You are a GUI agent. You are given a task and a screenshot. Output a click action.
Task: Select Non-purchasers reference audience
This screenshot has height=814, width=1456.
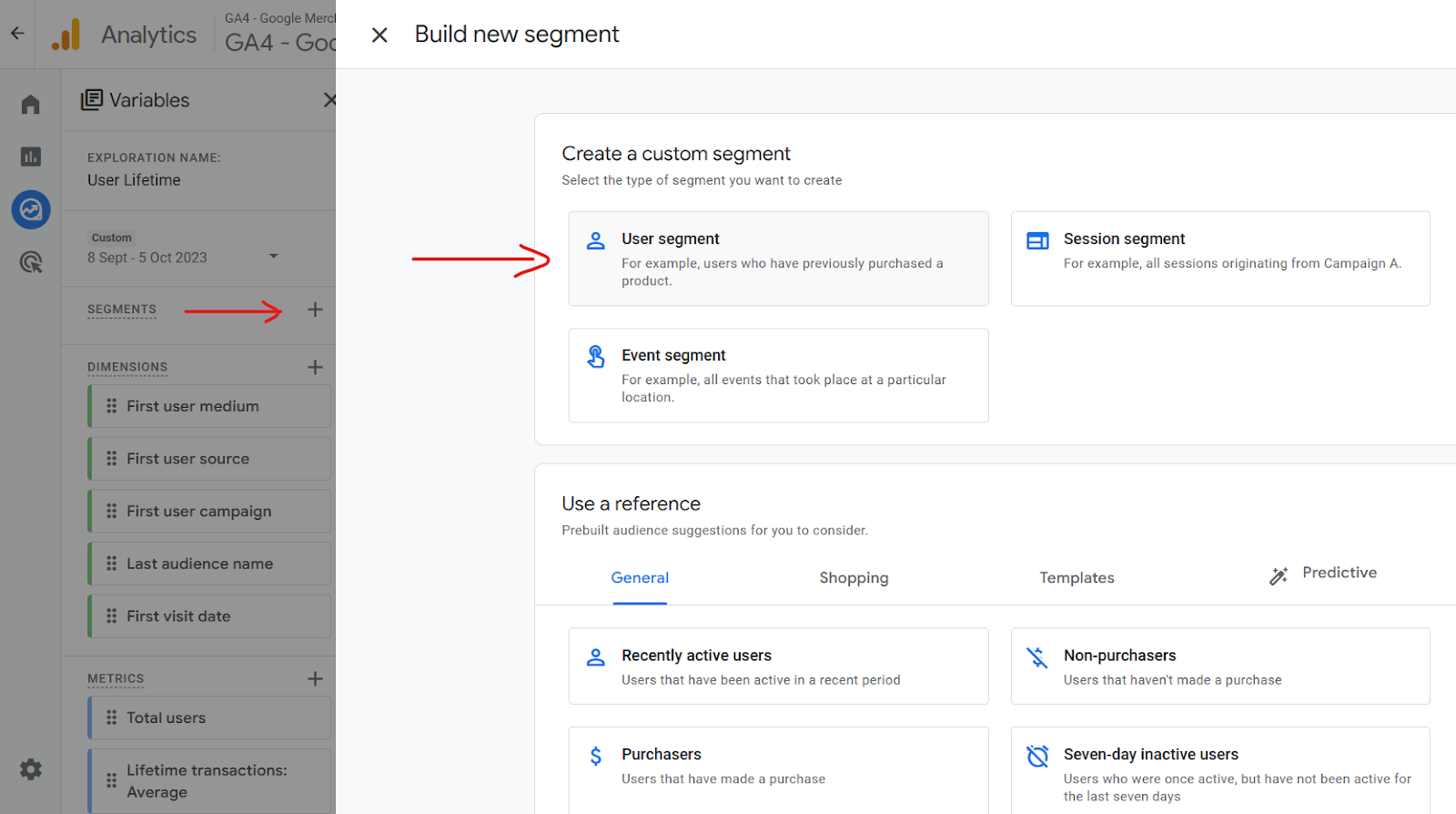pos(1220,666)
